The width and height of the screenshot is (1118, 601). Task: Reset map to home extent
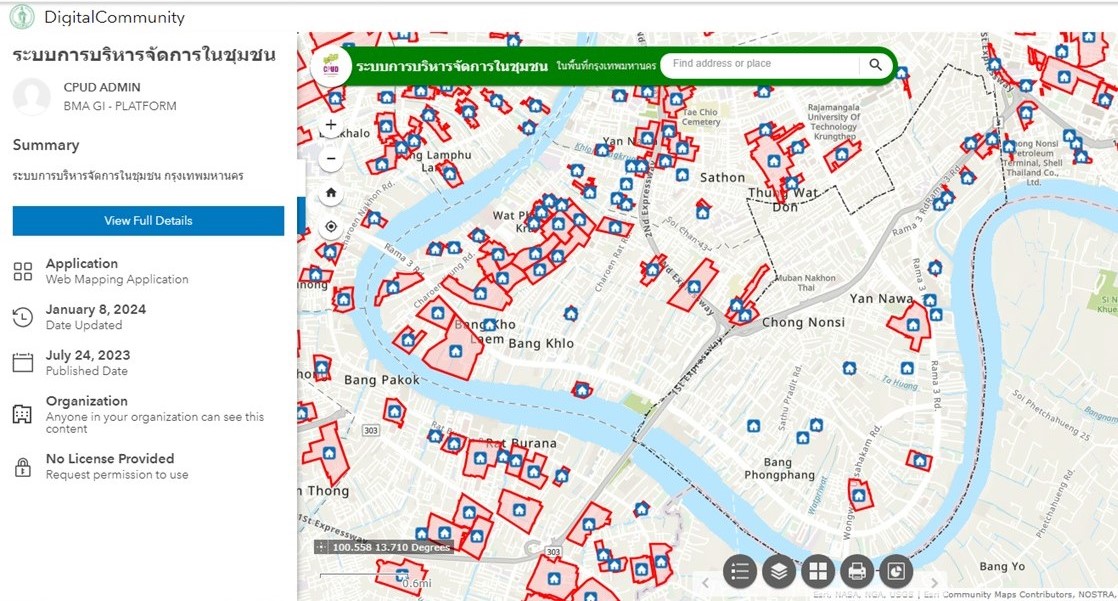pos(331,193)
